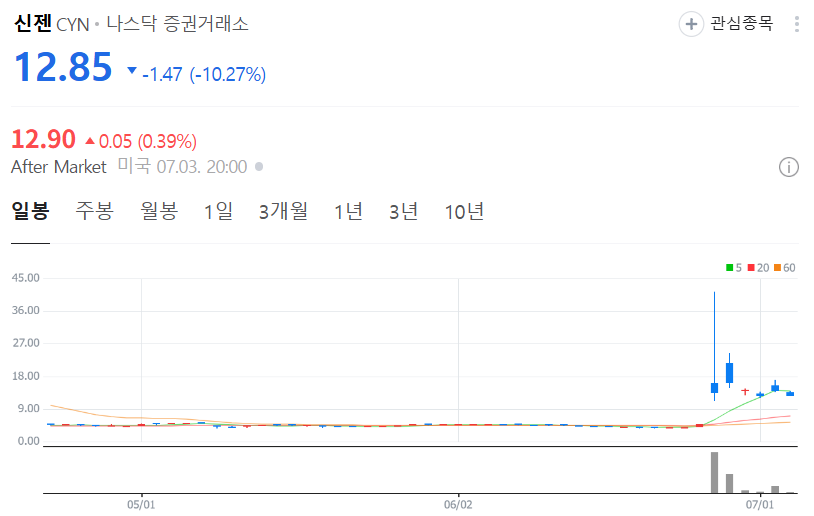The height and width of the screenshot is (516, 814).
Task: Click the after-market price 12.90
Action: click(x=44, y=140)
